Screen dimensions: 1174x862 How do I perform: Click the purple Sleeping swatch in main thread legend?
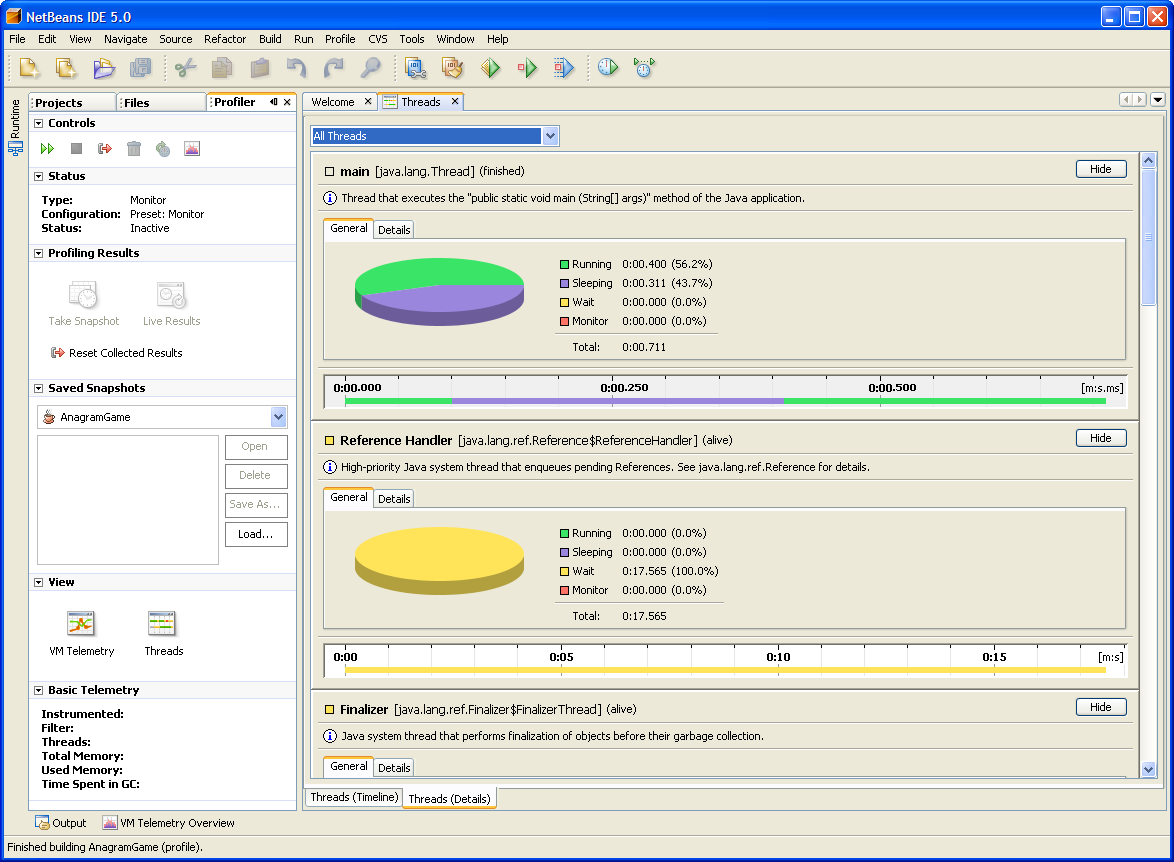point(565,283)
